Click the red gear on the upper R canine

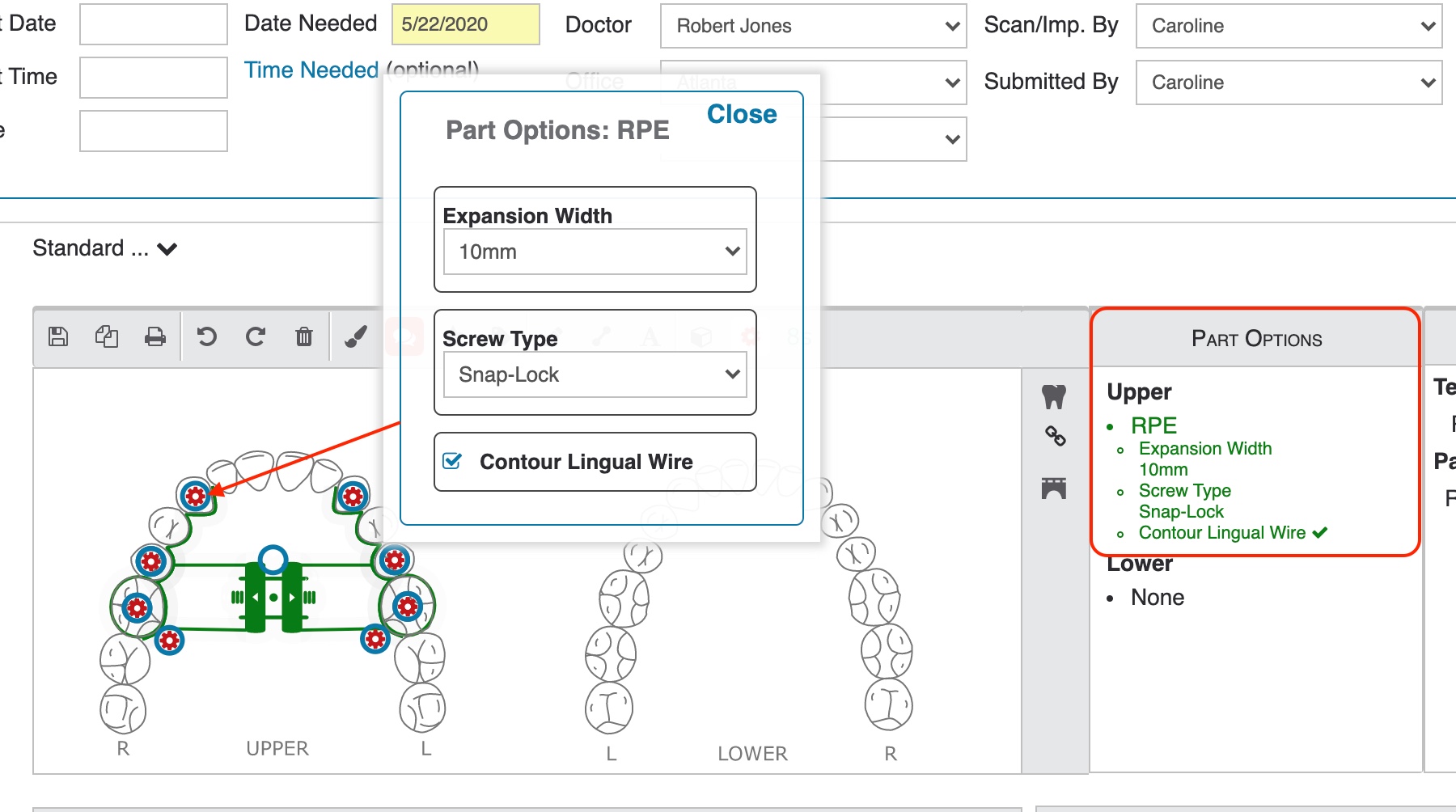point(195,496)
